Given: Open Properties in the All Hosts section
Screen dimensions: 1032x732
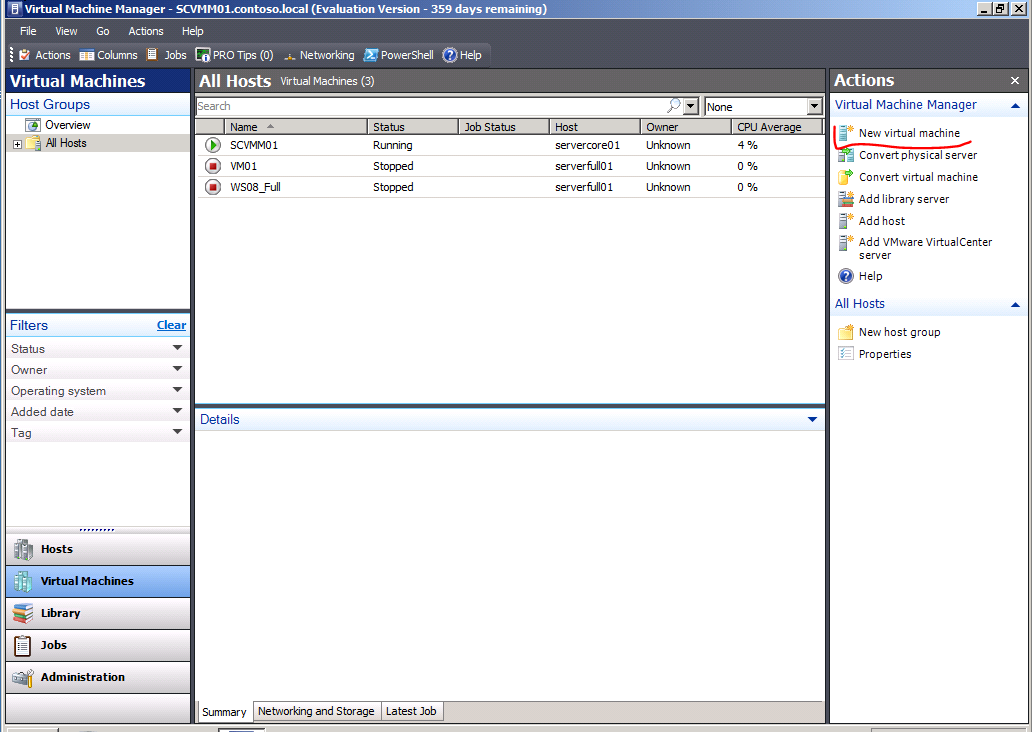Looking at the screenshot, I should (x=875, y=354).
